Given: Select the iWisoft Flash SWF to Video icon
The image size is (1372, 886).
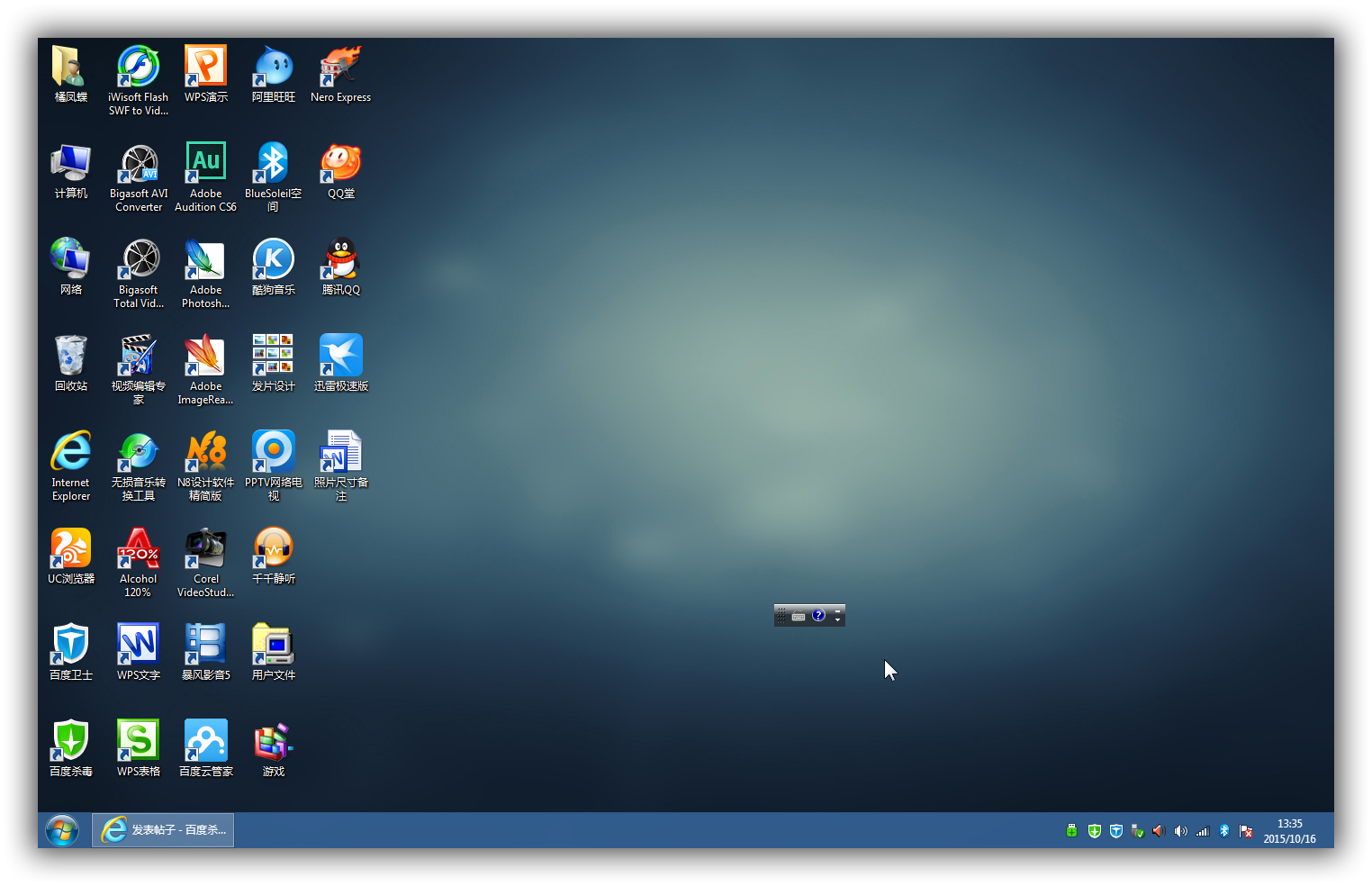Looking at the screenshot, I should coord(139,80).
